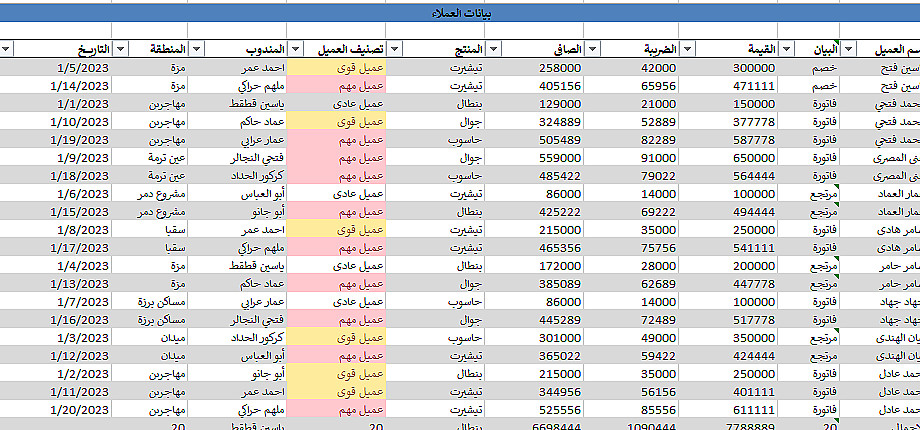Screen dimensions: 920x430
Task: Click the مساكن برزة cell dated 1/16/2023
Action: click(150, 320)
